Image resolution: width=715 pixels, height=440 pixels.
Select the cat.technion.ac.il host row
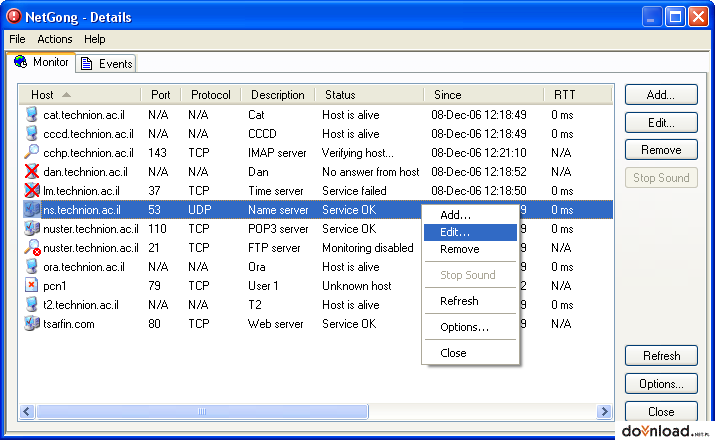(317, 114)
